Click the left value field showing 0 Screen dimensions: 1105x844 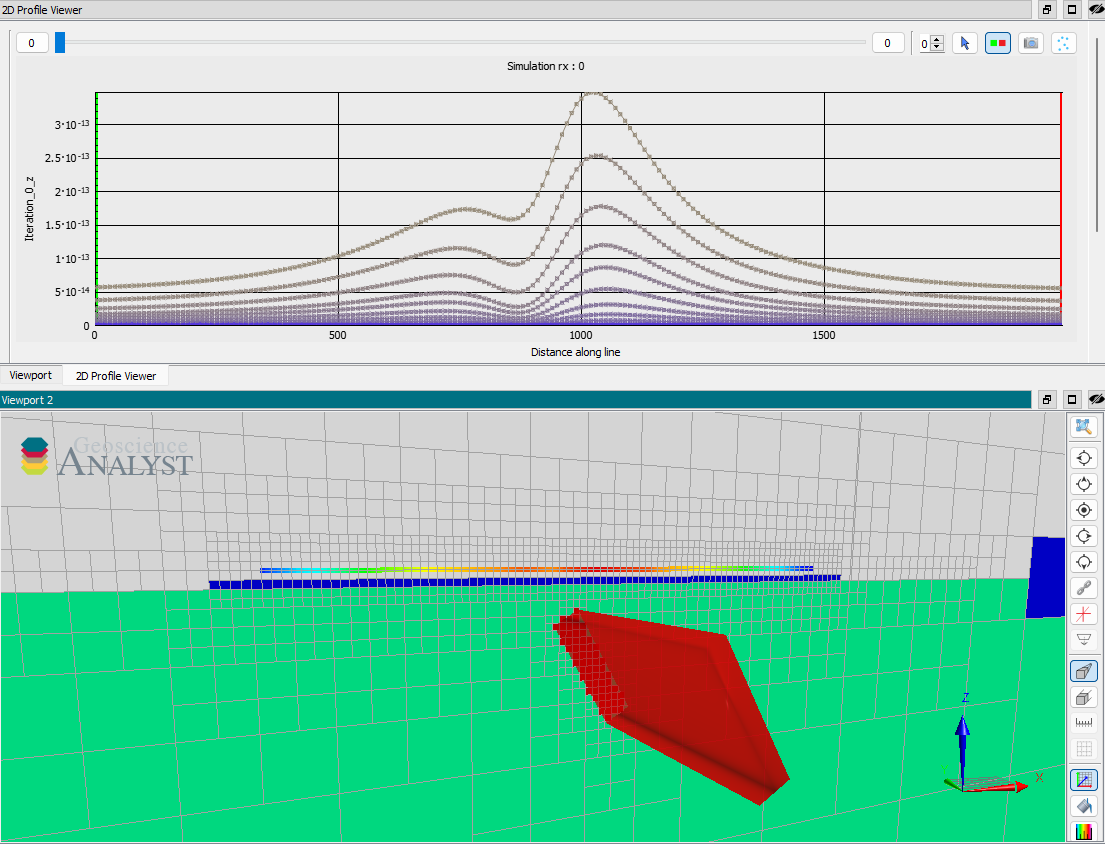32,43
